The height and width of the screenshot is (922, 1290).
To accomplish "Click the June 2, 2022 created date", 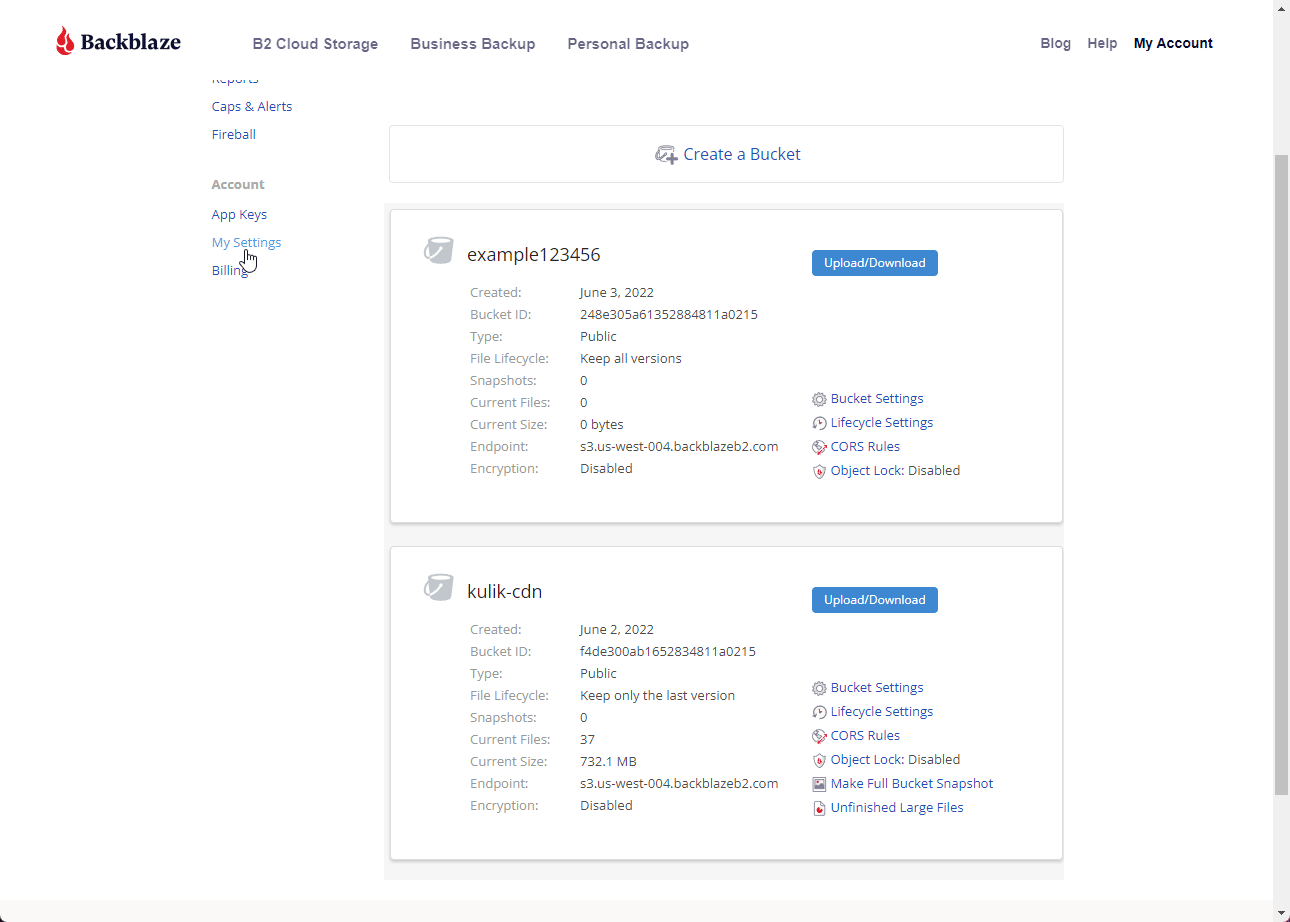I will click(x=617, y=629).
